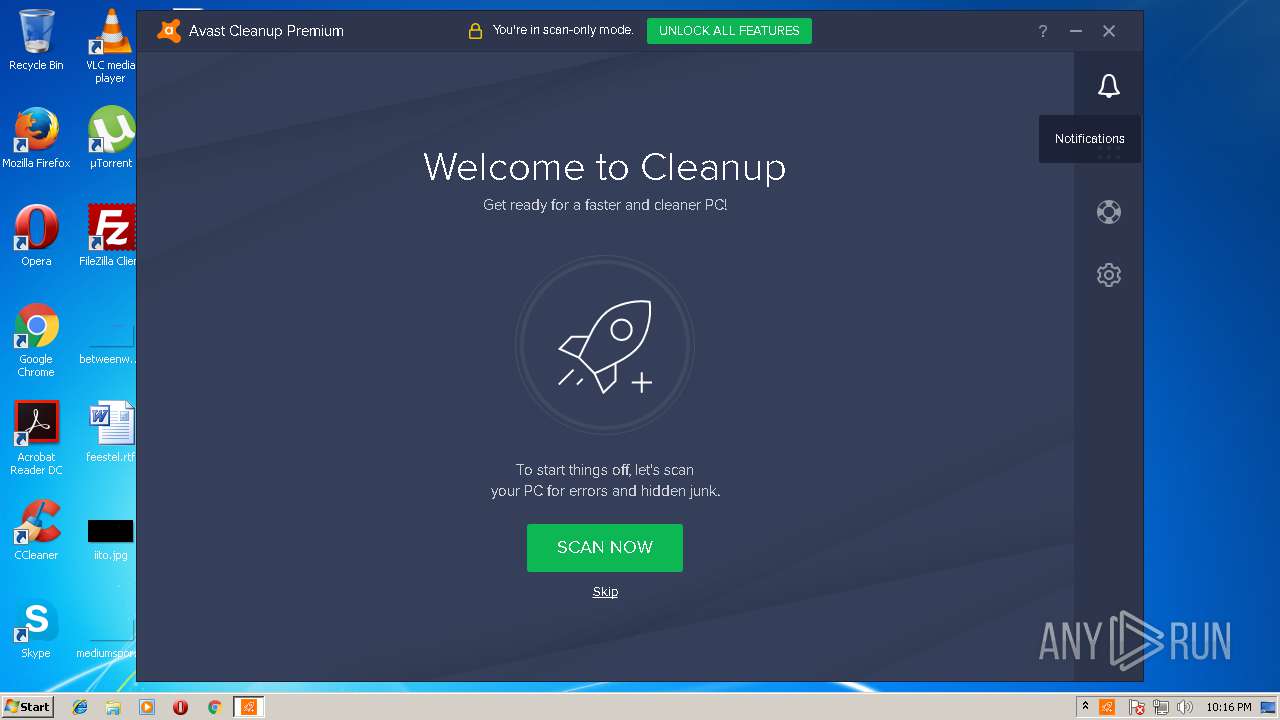Click 'Get ready for a faster and cleaner PC!' text
This screenshot has height=720, width=1280.
click(605, 205)
